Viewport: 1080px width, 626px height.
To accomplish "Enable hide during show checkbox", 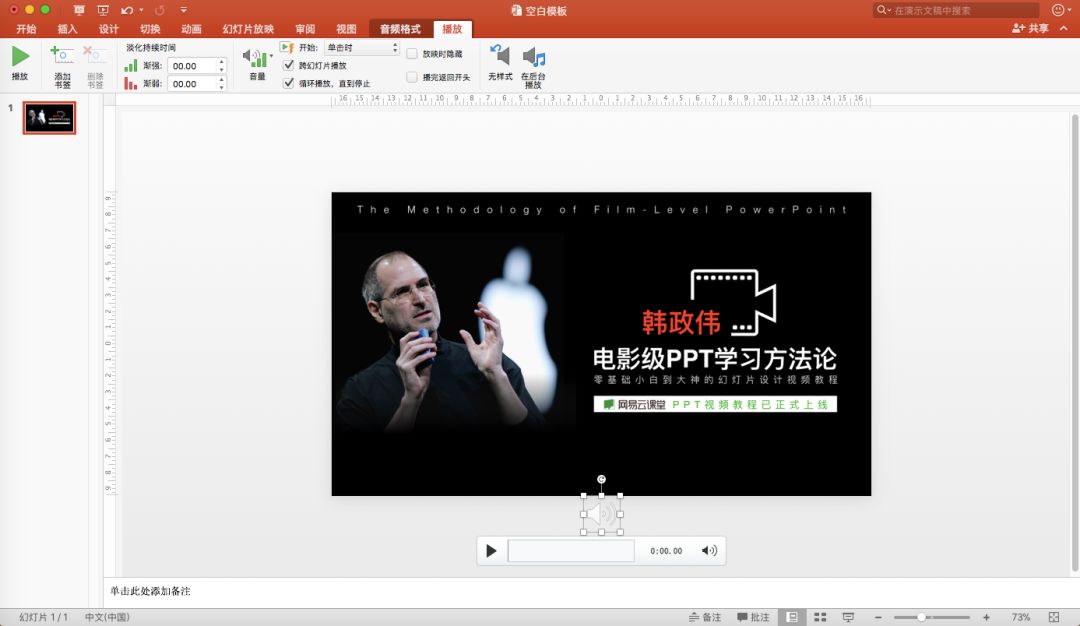I will [x=412, y=54].
